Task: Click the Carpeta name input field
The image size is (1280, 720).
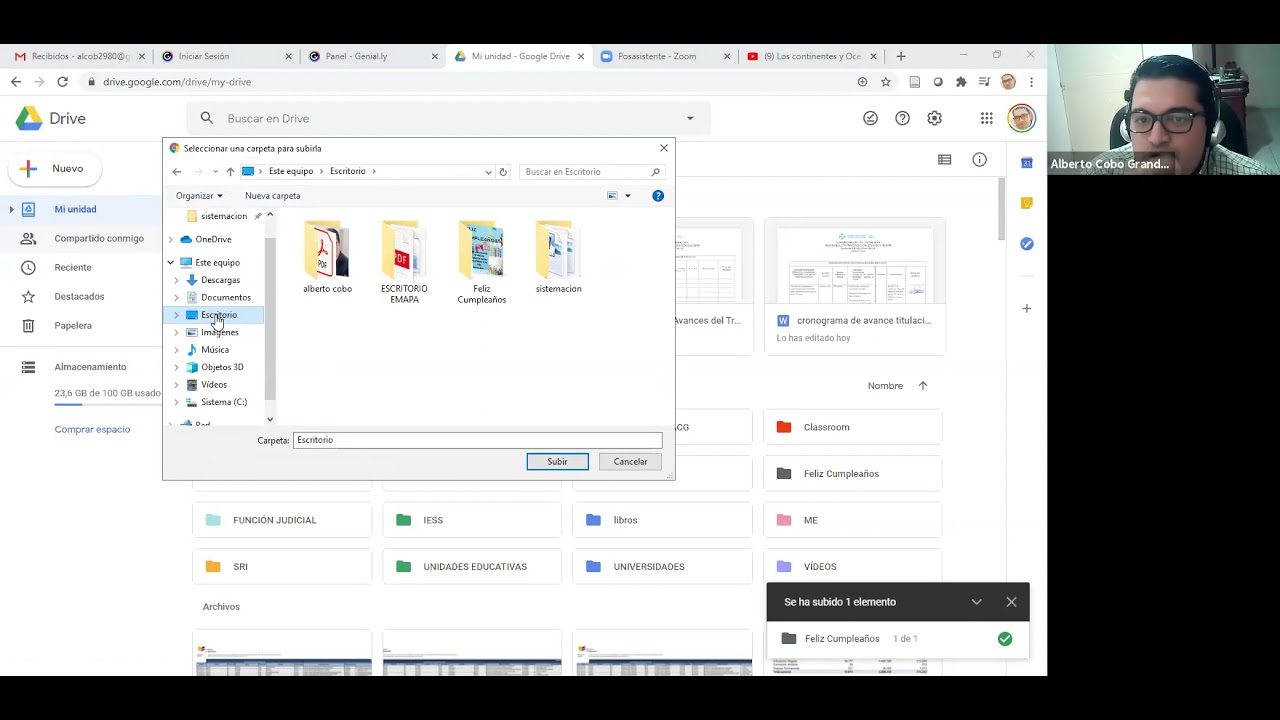Action: [477, 440]
